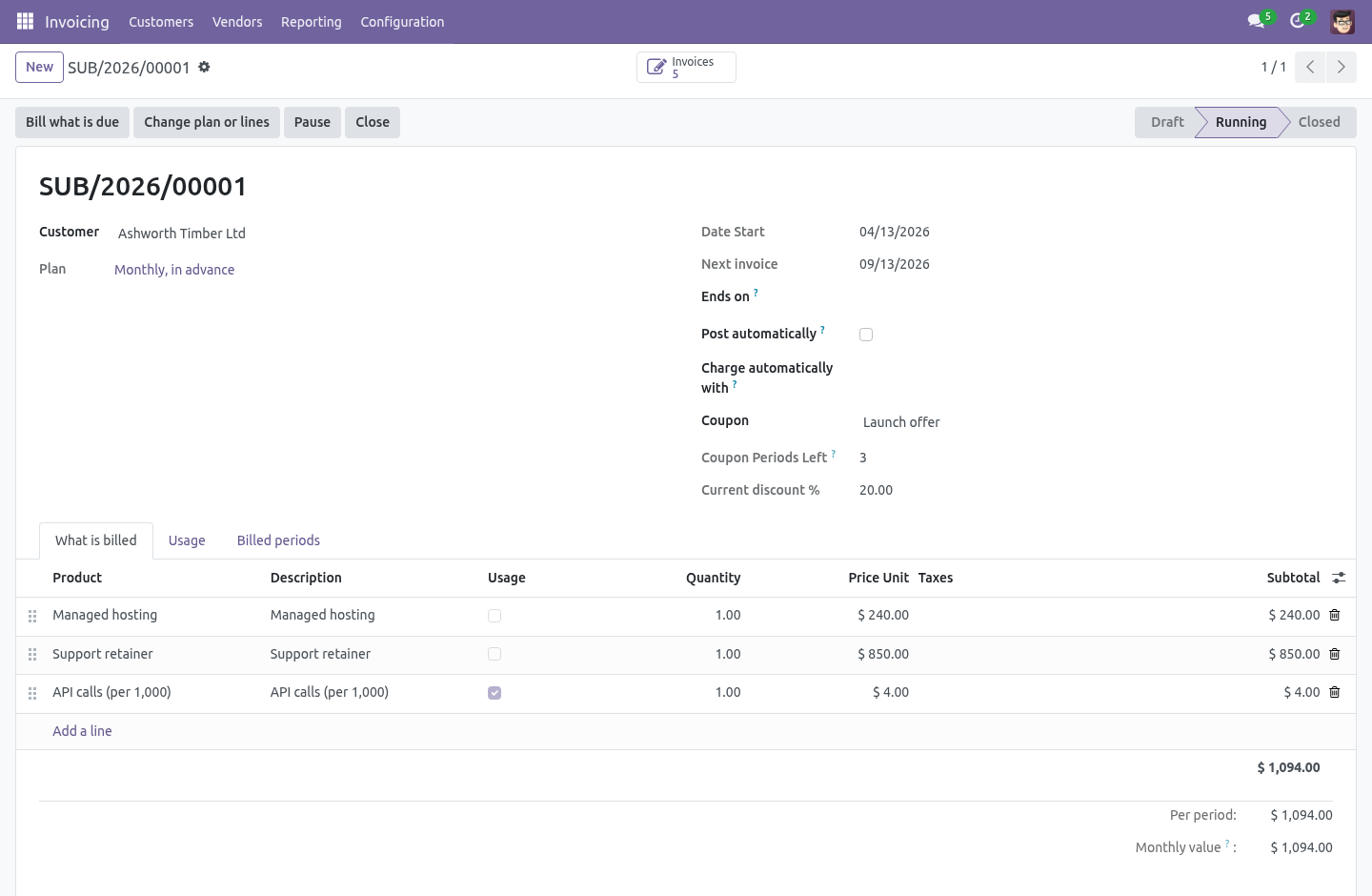Uncheck Usage for API calls line
1372x896 pixels.
pyautogui.click(x=494, y=693)
